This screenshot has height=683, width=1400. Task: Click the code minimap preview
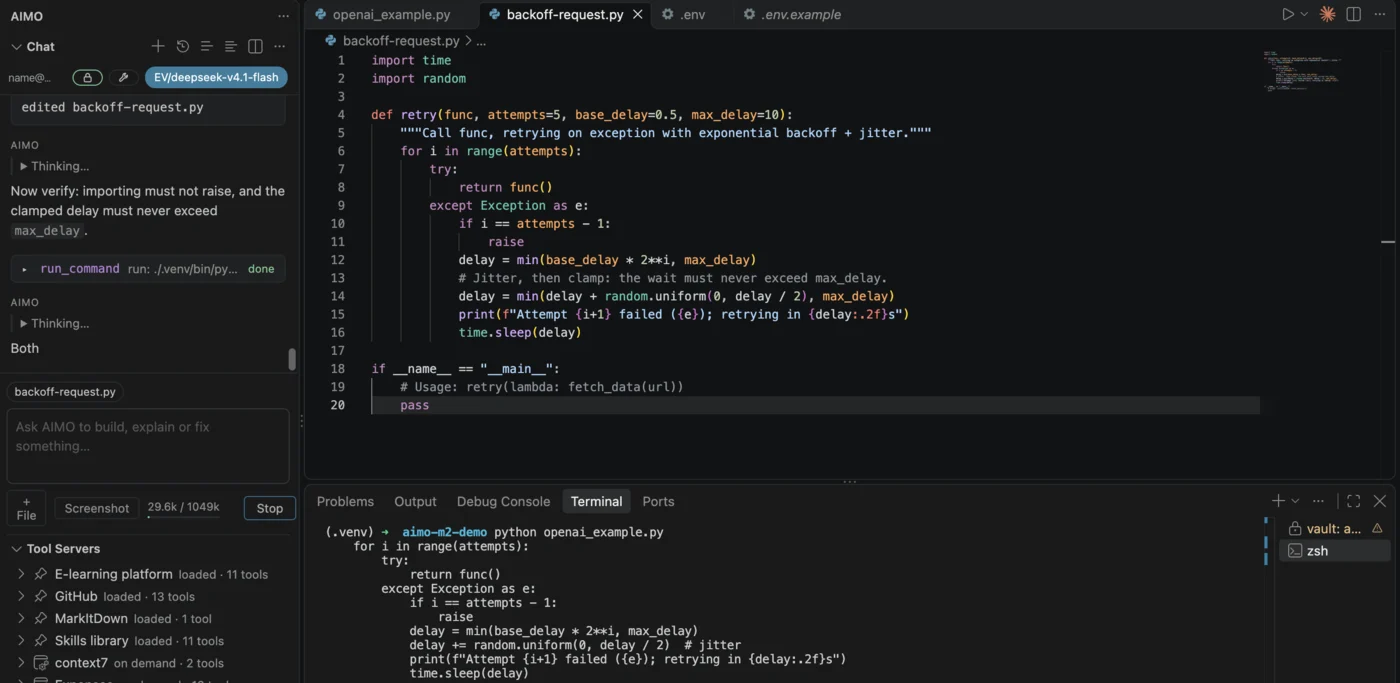(x=1302, y=70)
